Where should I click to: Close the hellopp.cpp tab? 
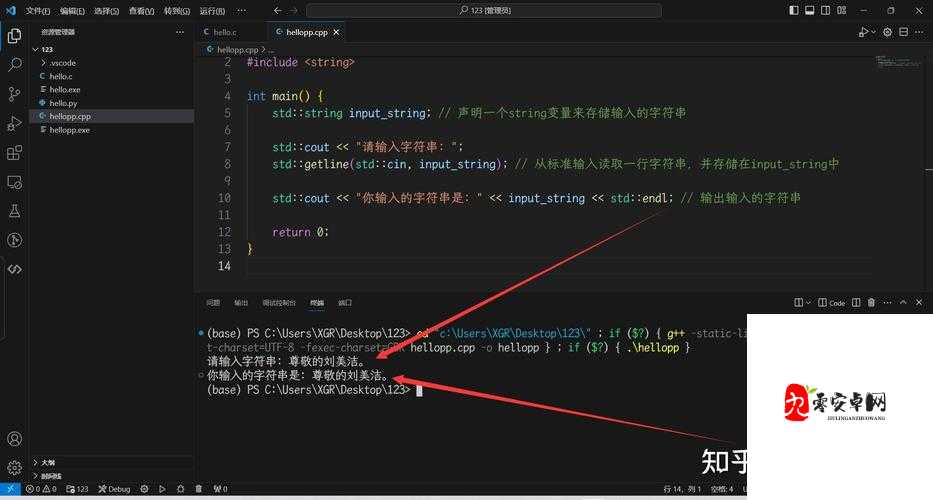[336, 32]
